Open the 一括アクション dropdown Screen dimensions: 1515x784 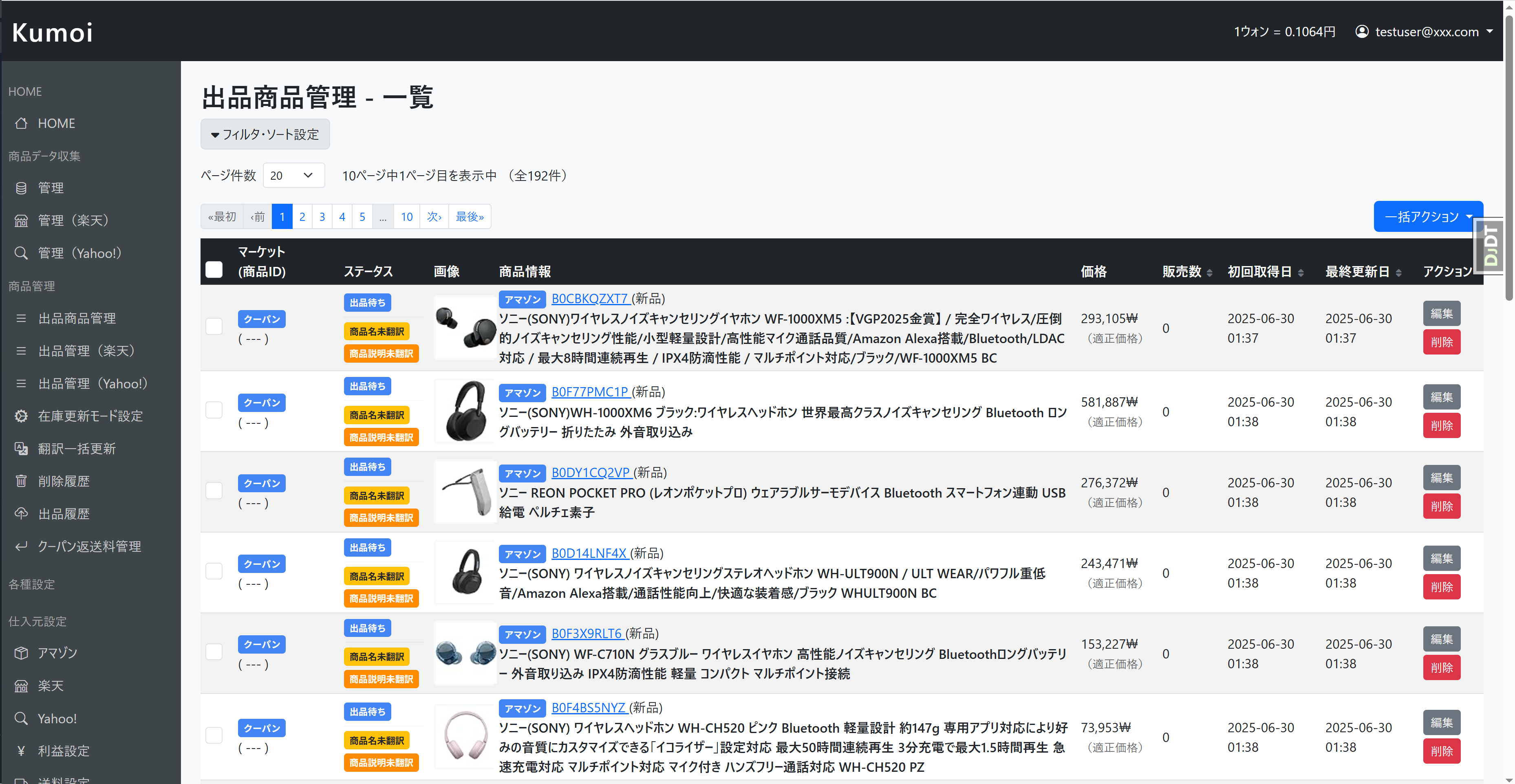[1428, 216]
